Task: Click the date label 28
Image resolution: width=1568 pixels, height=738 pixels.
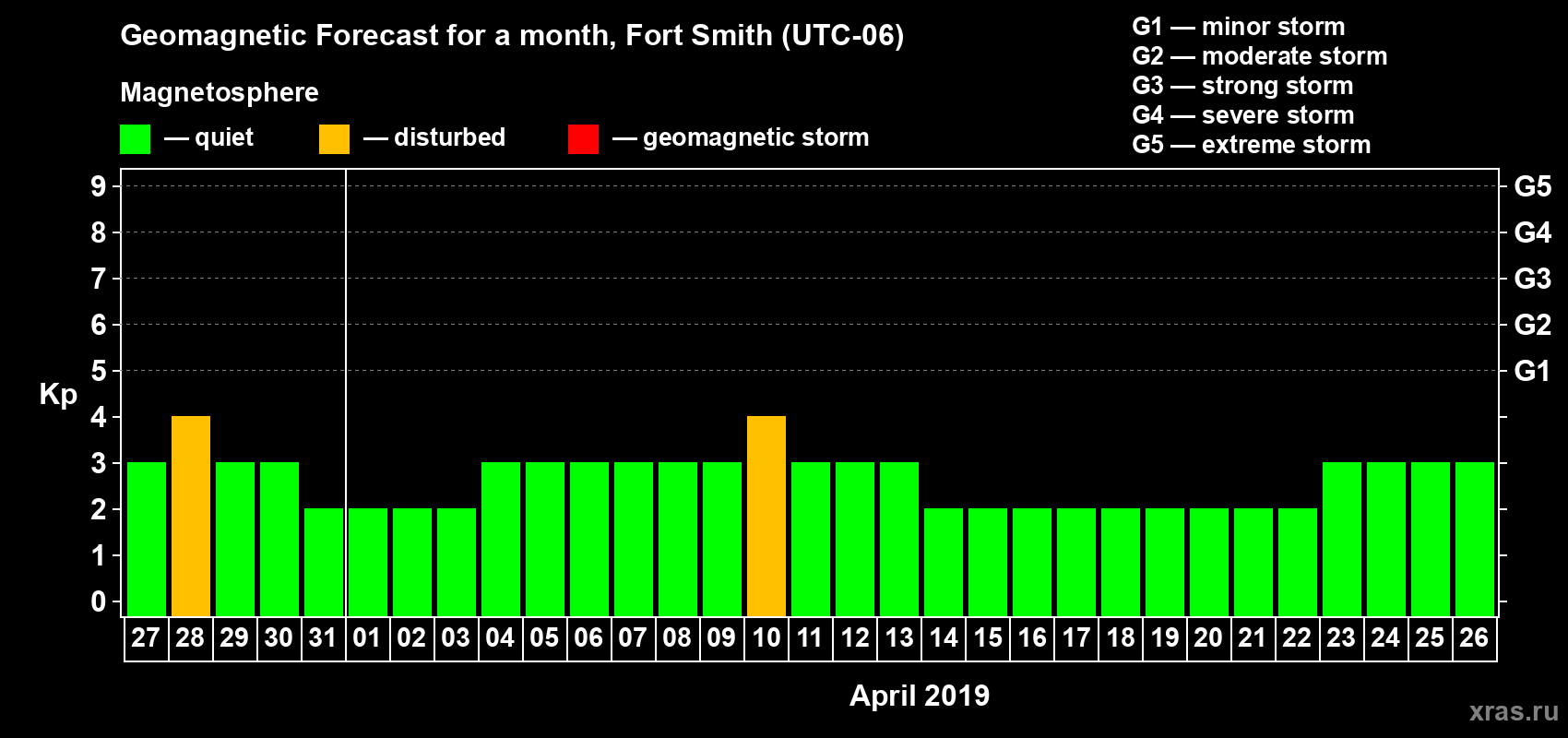Action: (x=190, y=638)
